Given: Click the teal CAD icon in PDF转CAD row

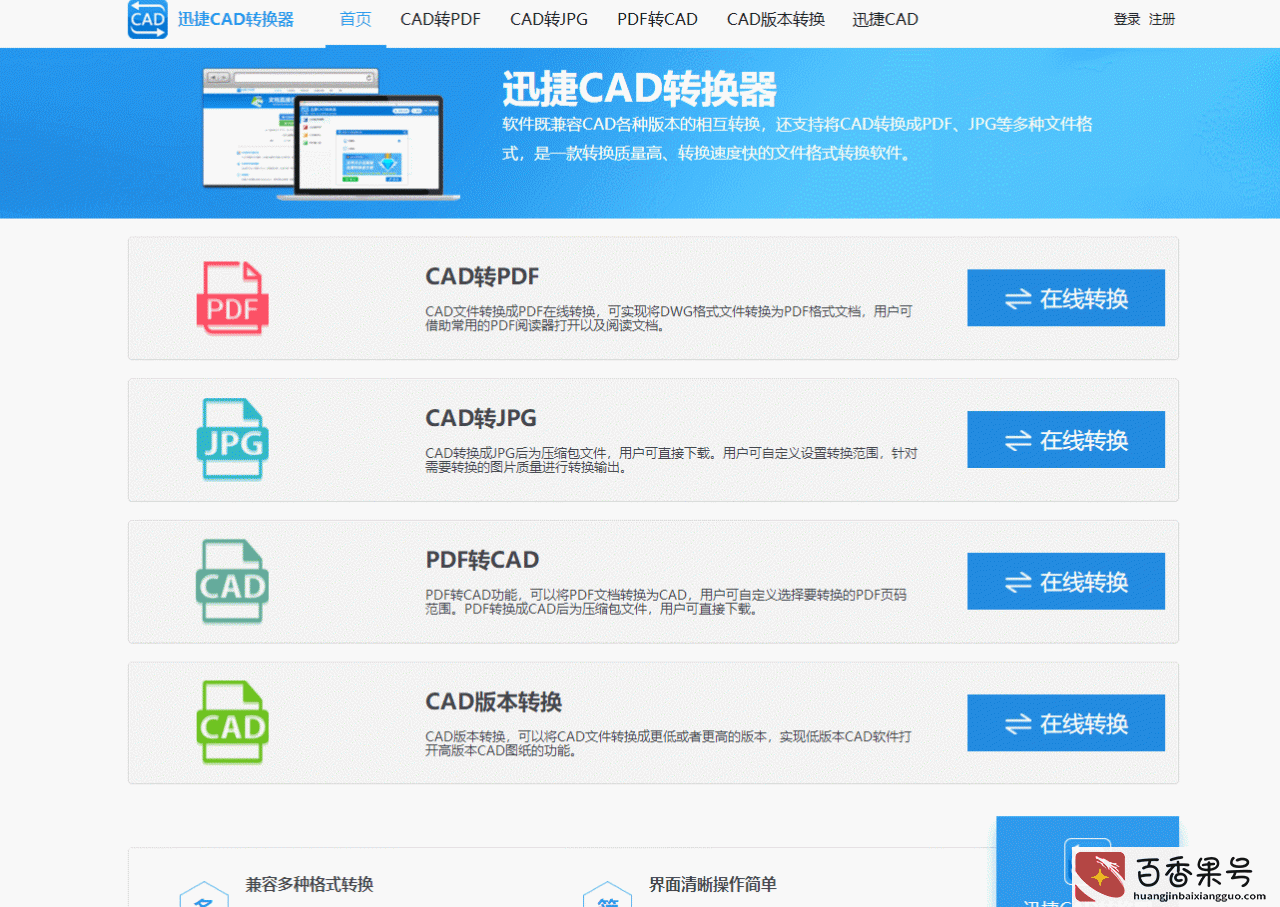Looking at the screenshot, I should coord(233,582).
